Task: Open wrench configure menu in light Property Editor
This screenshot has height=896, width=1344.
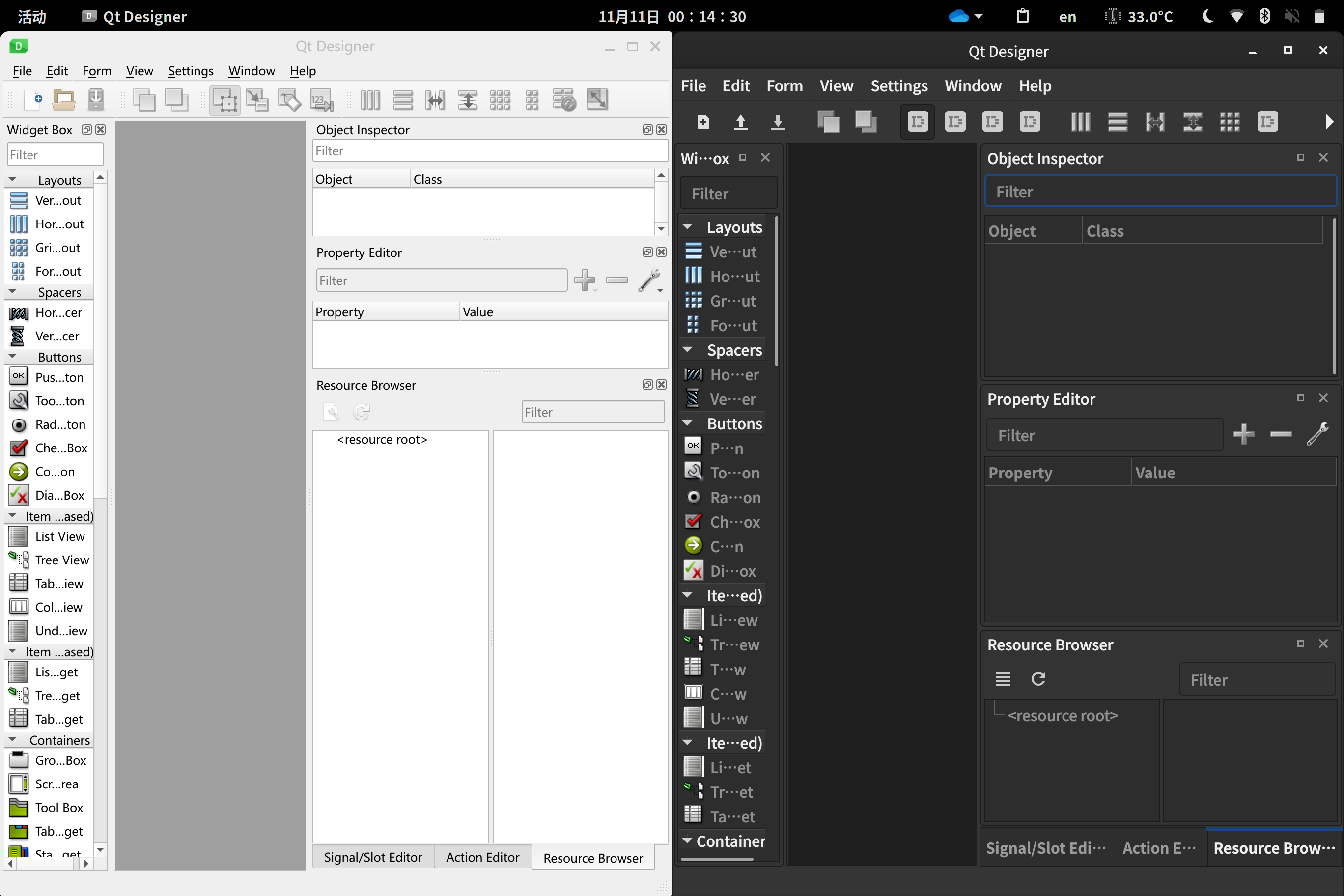Action: tap(650, 280)
